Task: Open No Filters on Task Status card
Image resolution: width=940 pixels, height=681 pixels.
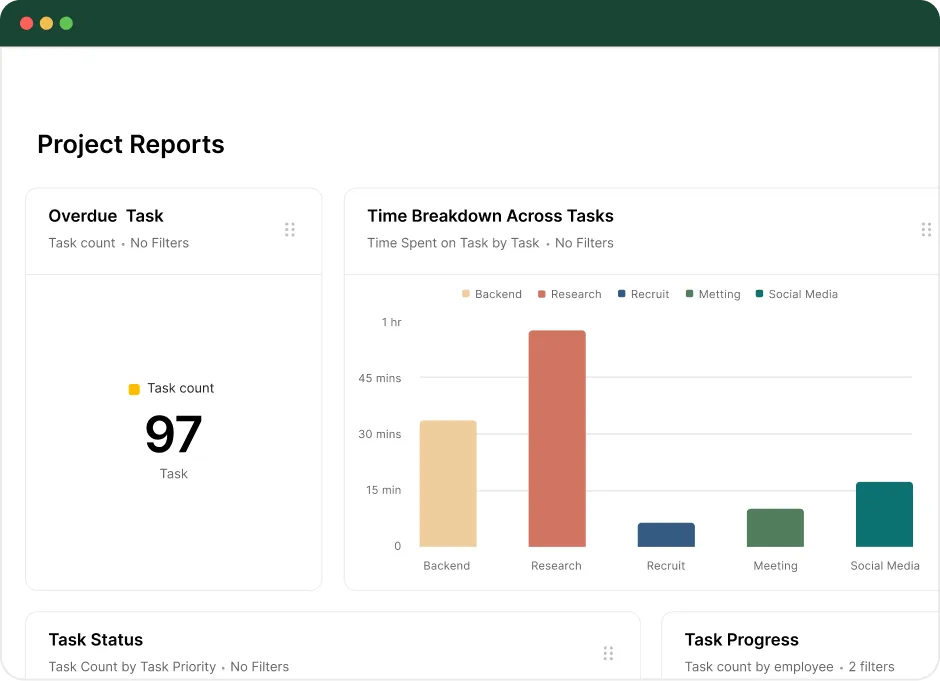Action: coord(260,667)
